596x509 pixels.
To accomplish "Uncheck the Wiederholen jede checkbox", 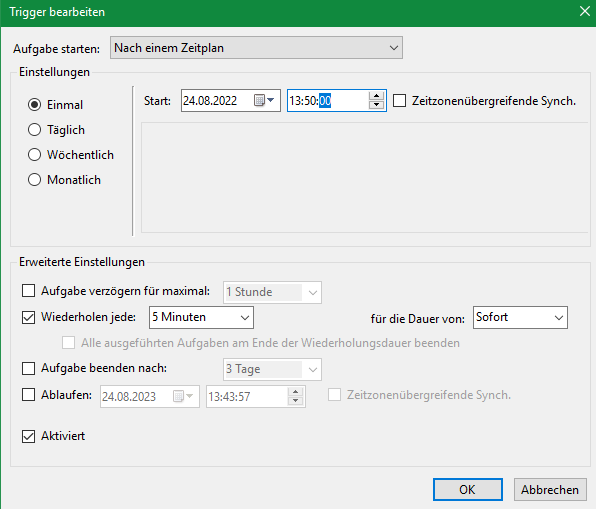I will [29, 317].
